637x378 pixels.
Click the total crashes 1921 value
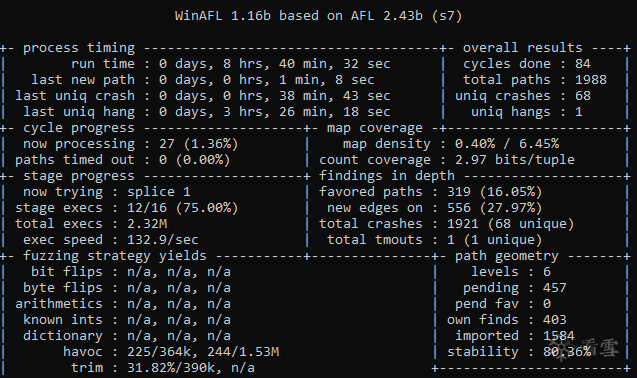[x=510, y=224]
